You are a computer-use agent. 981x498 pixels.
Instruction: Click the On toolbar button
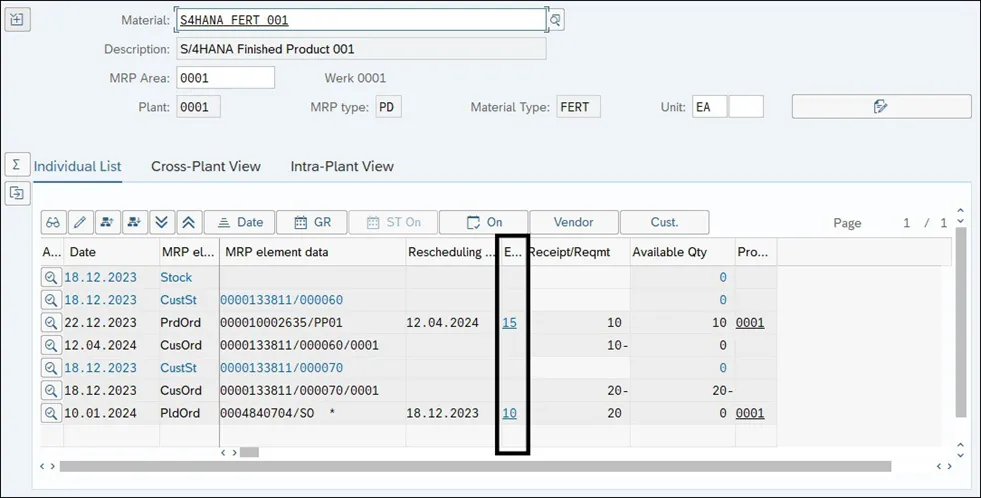pyautogui.click(x=484, y=222)
